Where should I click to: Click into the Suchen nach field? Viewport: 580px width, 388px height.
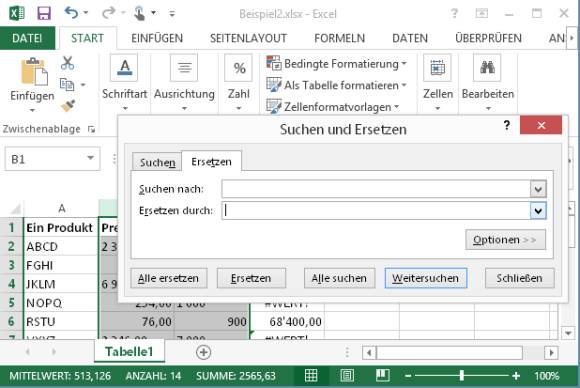[x=376, y=189]
